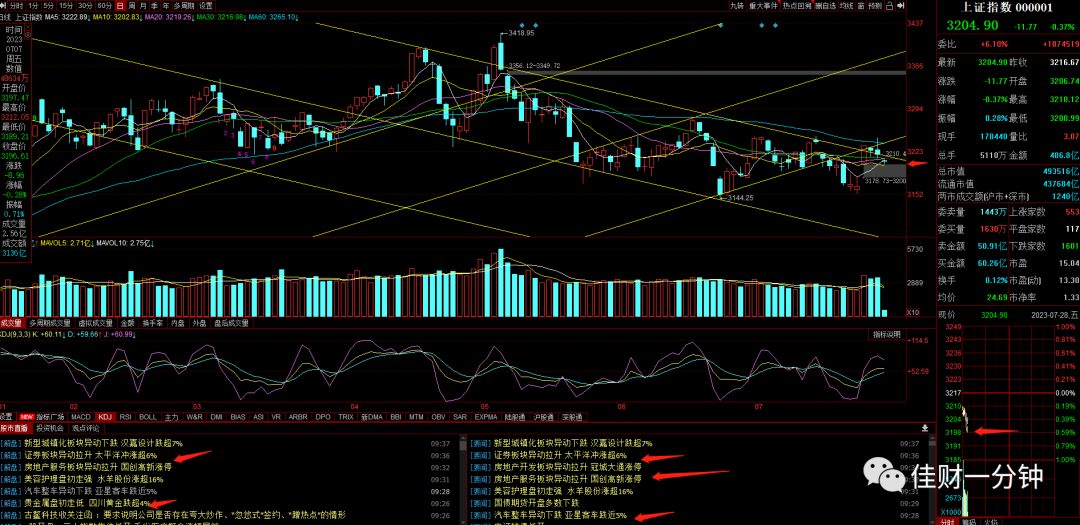The height and width of the screenshot is (525, 1080).
Task: Select the 金额 tab
Action: [x=127, y=322]
